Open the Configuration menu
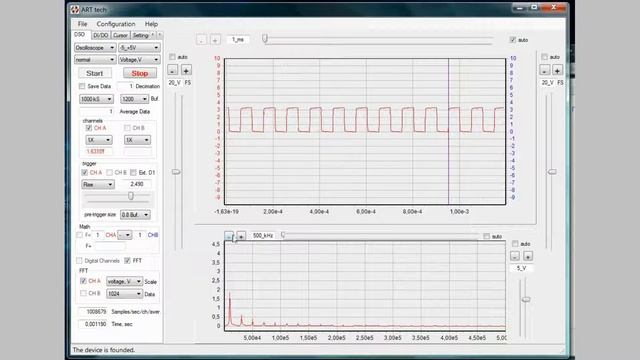This screenshot has height=360, width=640. 116,24
